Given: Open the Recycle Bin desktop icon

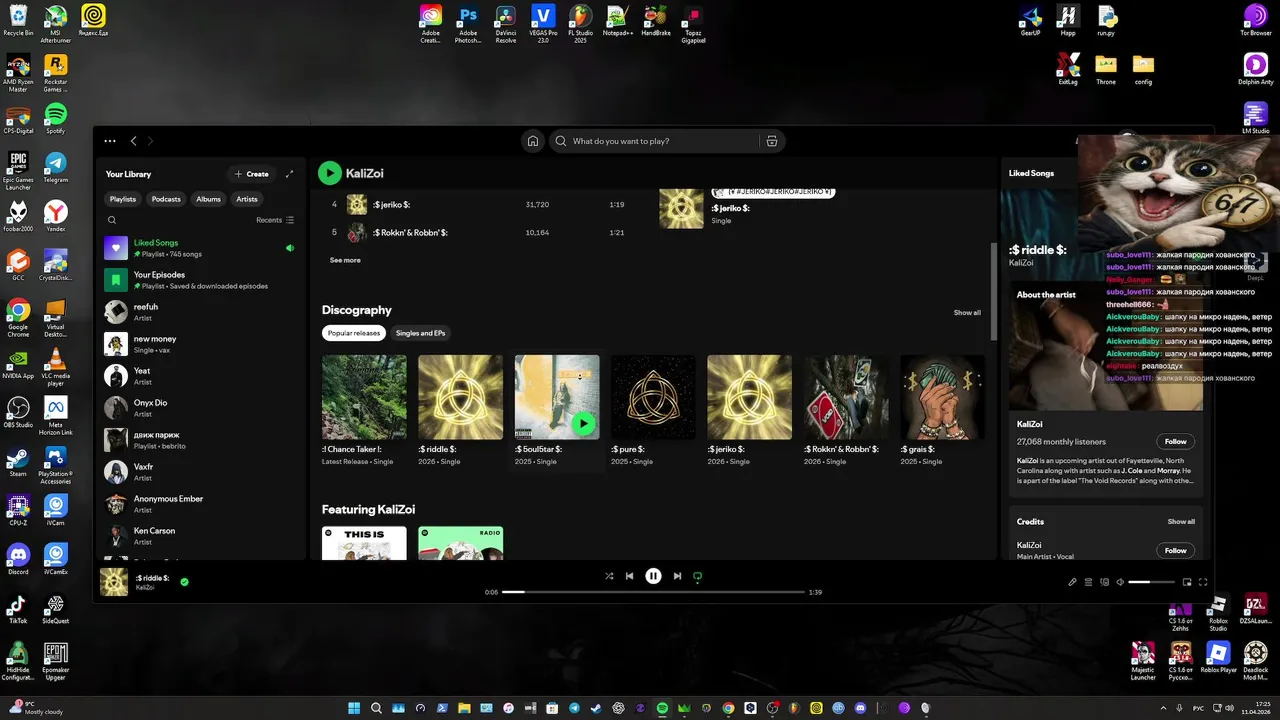Looking at the screenshot, I should click(18, 20).
